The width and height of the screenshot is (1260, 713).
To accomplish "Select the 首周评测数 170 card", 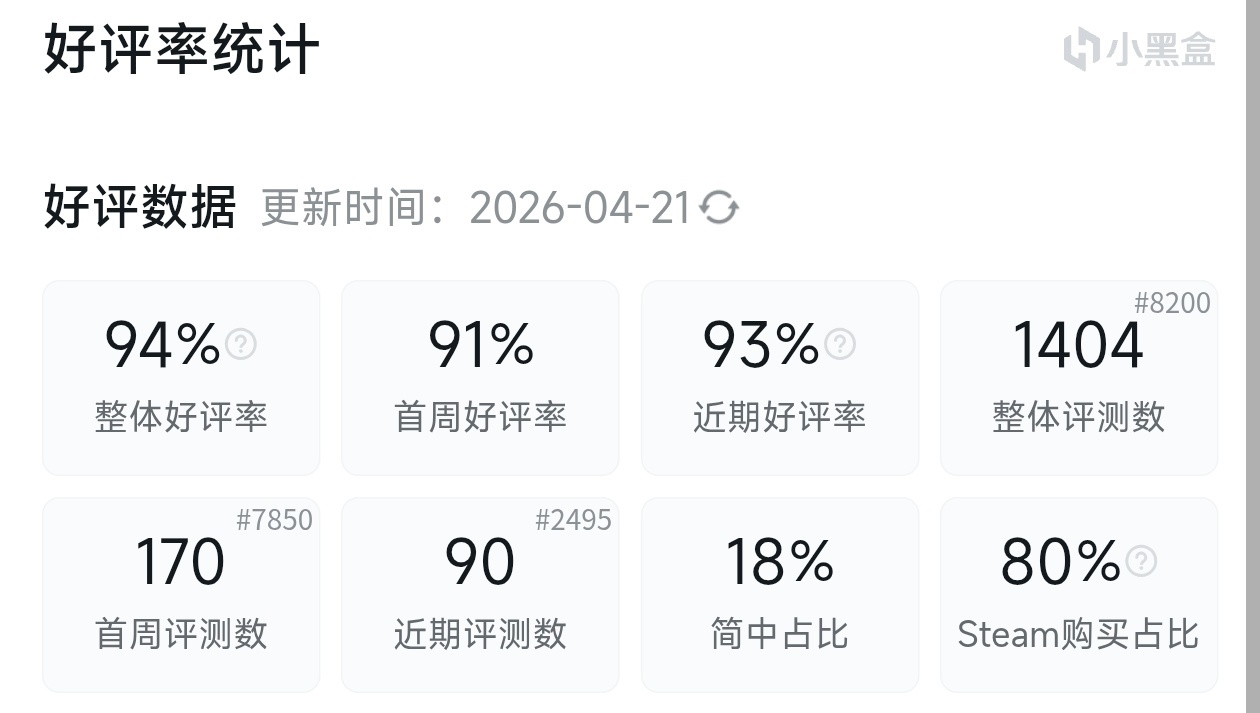I will (181, 595).
